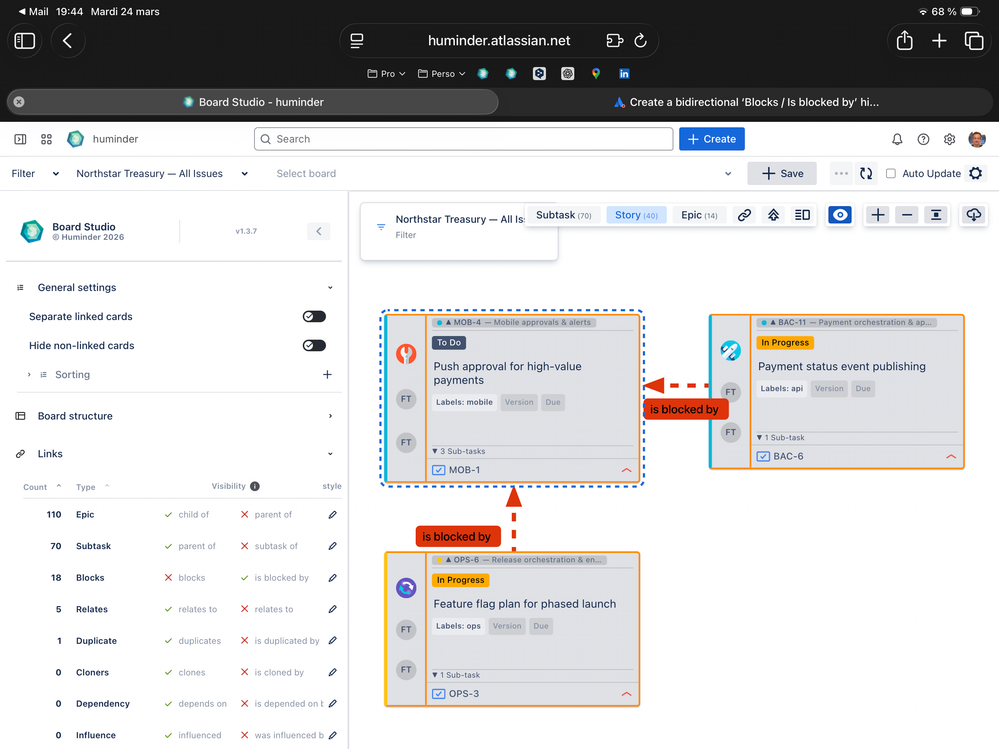The image size is (999, 749).
Task: Zoom out with minus icon on board toolbar
Action: [907, 215]
